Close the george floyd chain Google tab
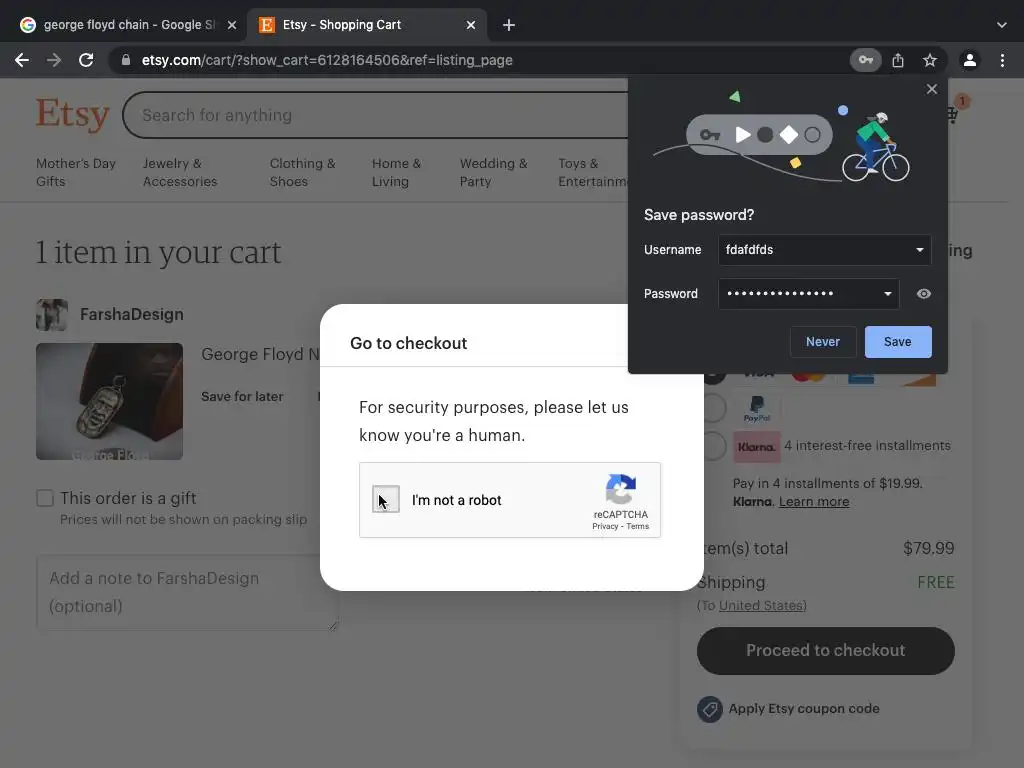 tap(232, 25)
